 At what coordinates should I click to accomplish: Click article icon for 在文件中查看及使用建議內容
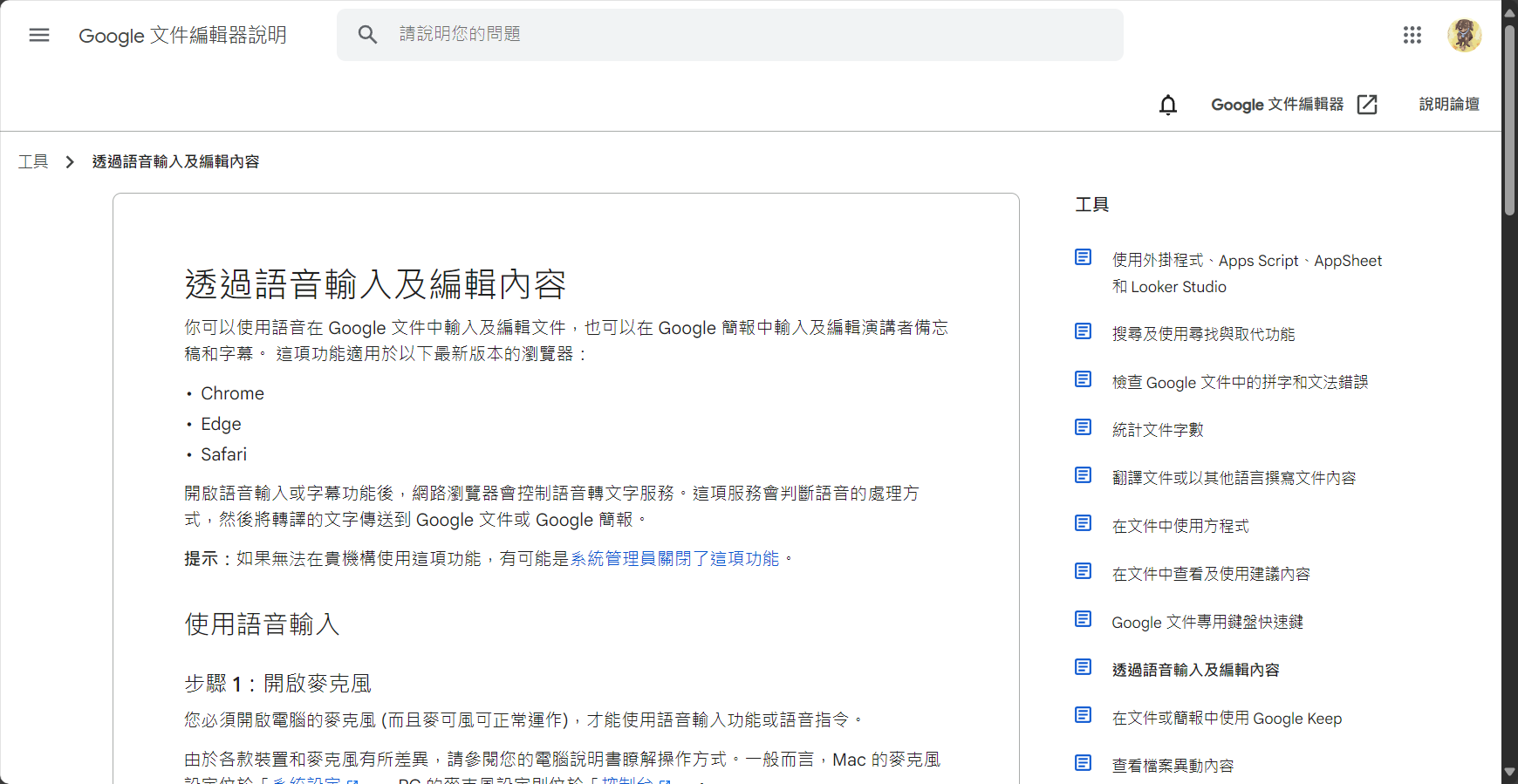pos(1084,571)
